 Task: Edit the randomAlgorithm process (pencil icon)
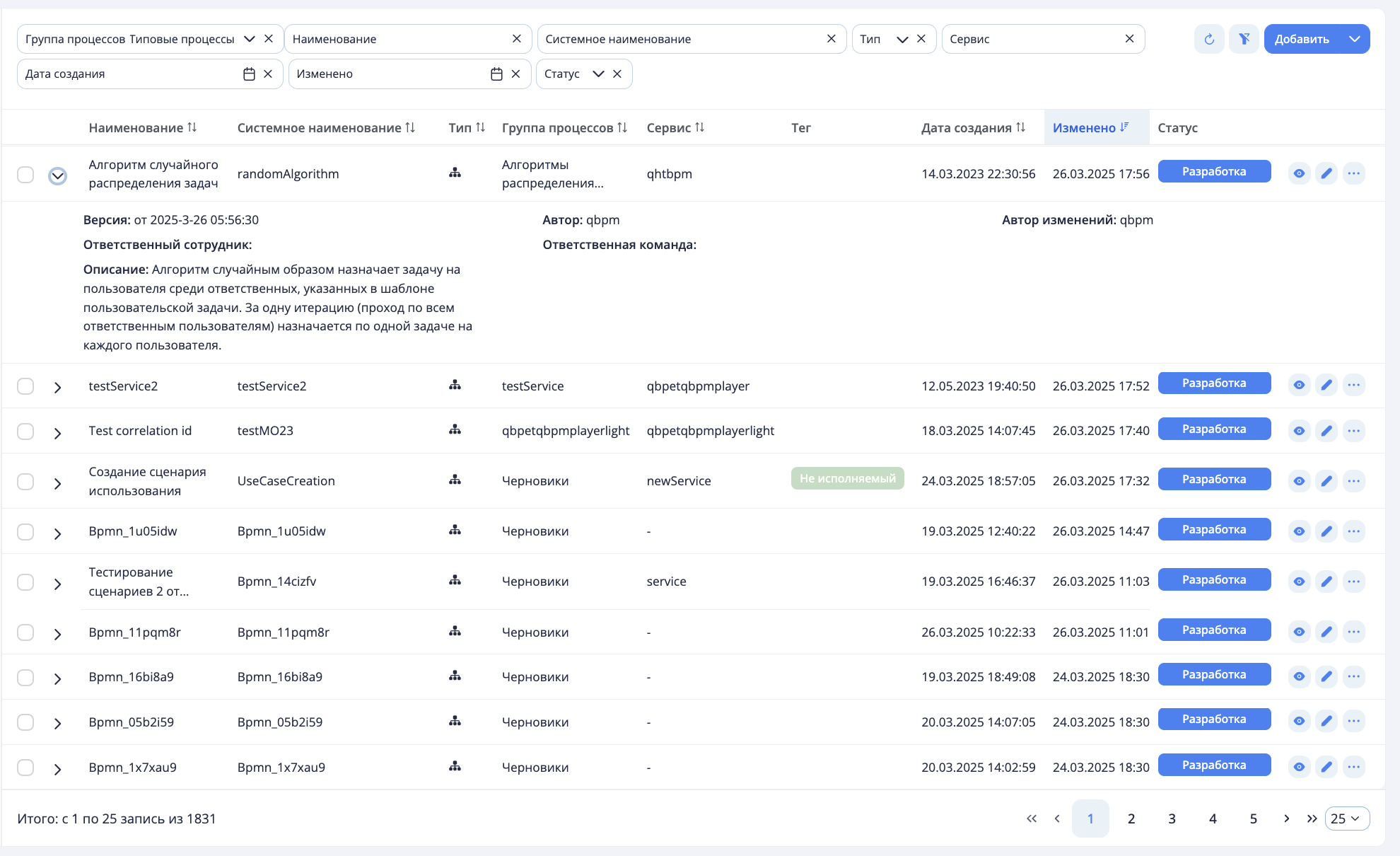click(x=1326, y=173)
